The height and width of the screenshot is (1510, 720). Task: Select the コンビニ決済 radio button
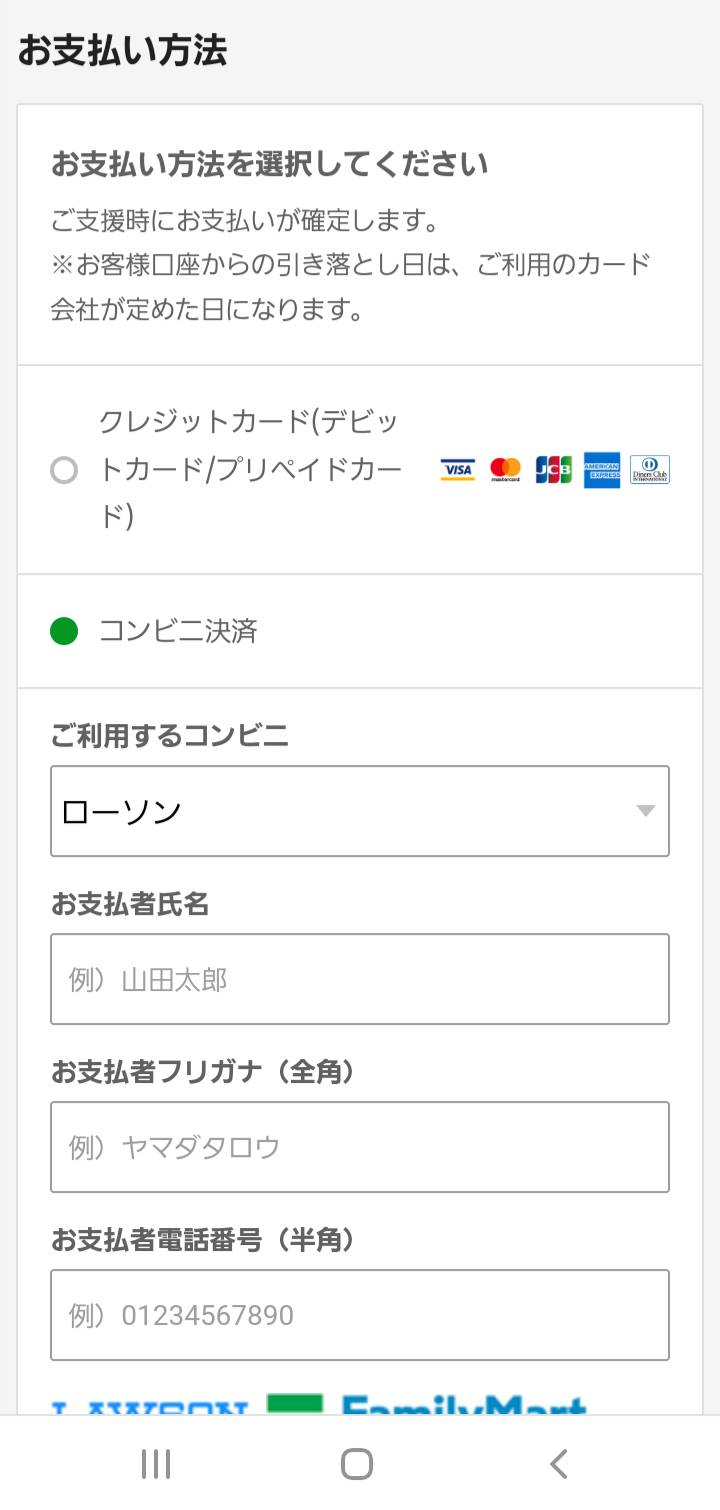click(64, 631)
